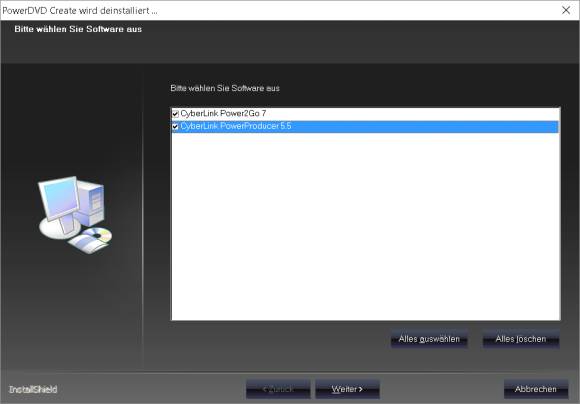Uncheck the CyberLink PowerProducer 5.5 checkbox
Viewport: 580px width, 404px height.
point(175,127)
